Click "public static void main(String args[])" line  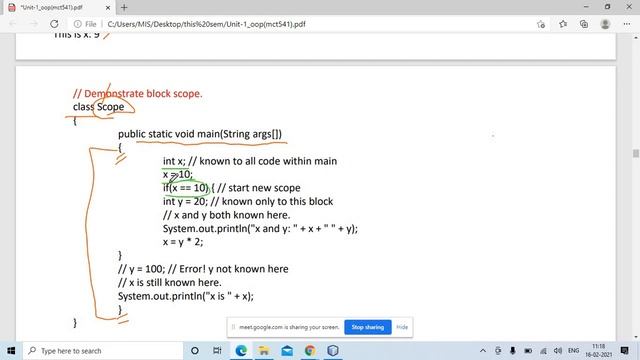200,134
